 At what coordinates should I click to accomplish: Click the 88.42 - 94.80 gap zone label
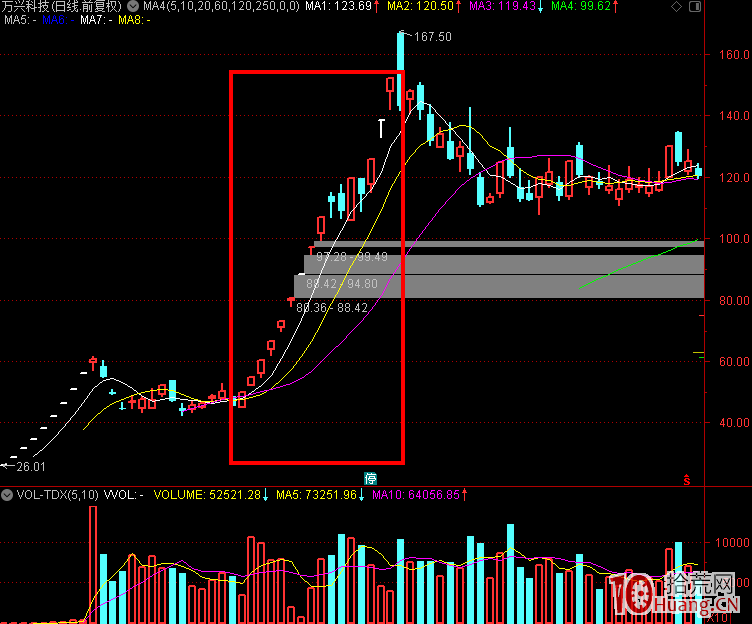click(x=341, y=284)
